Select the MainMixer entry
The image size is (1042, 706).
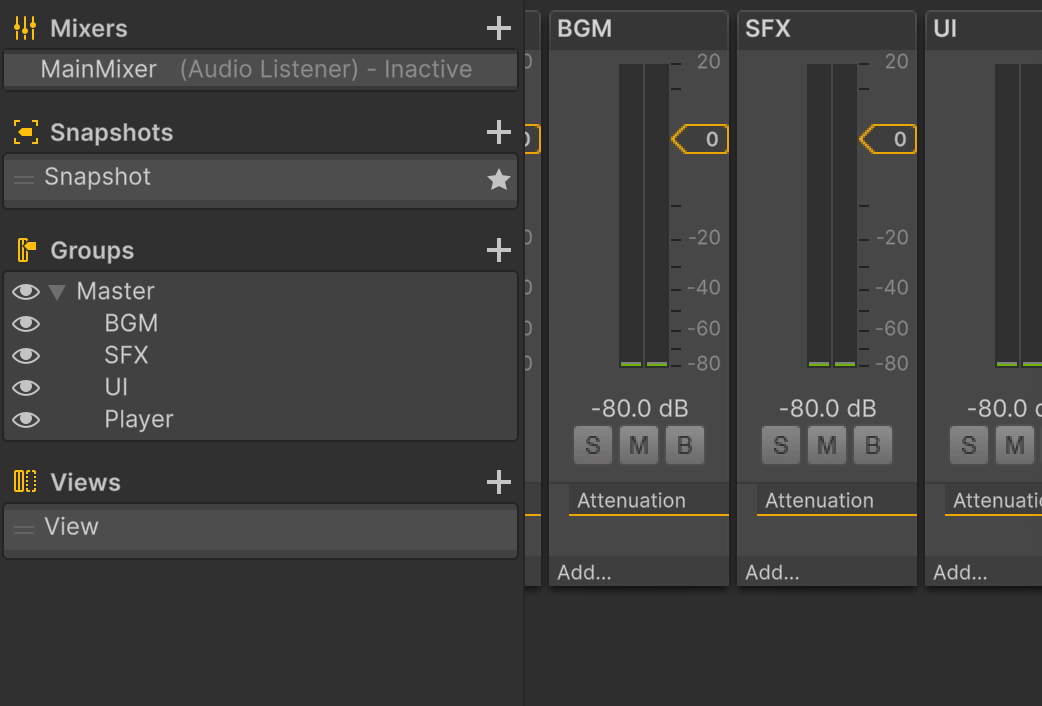[x=99, y=69]
